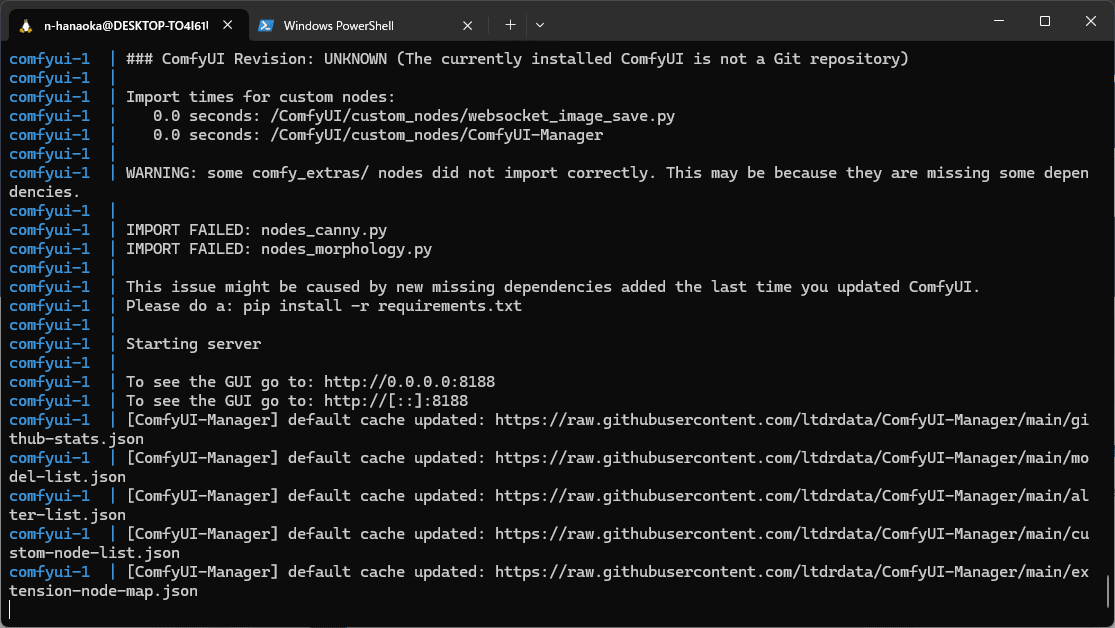1115x628 pixels.
Task: Click the model-list.json cache URL
Action: pos(791,458)
